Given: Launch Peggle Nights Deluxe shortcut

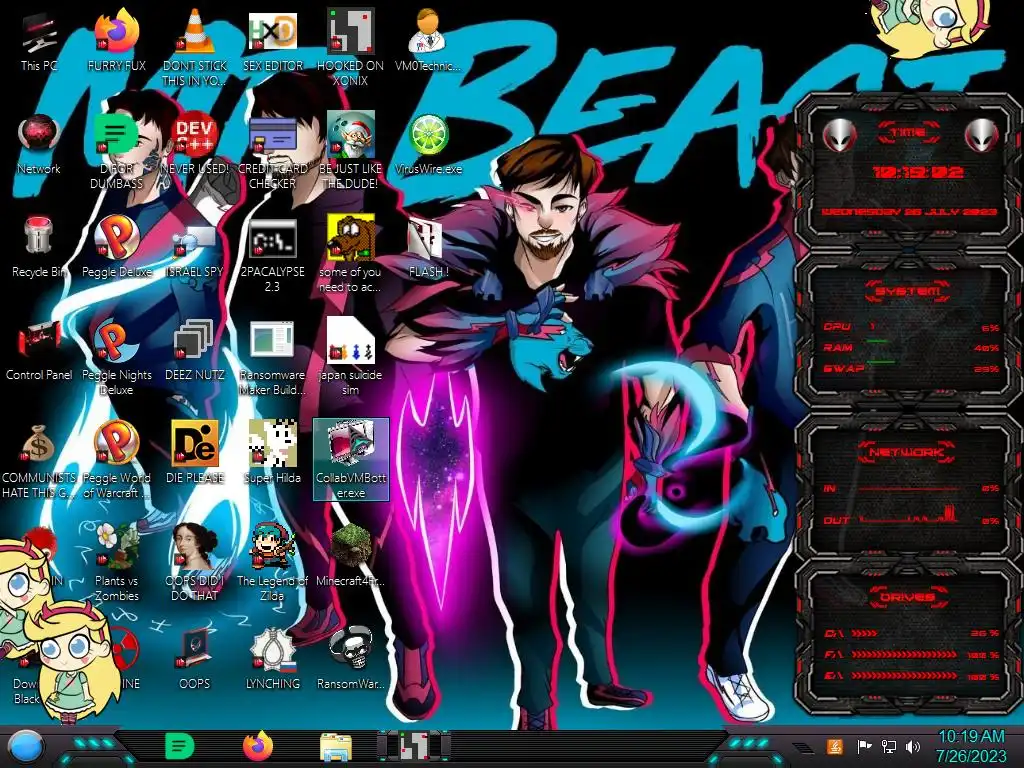Looking at the screenshot, I should coord(117,358).
